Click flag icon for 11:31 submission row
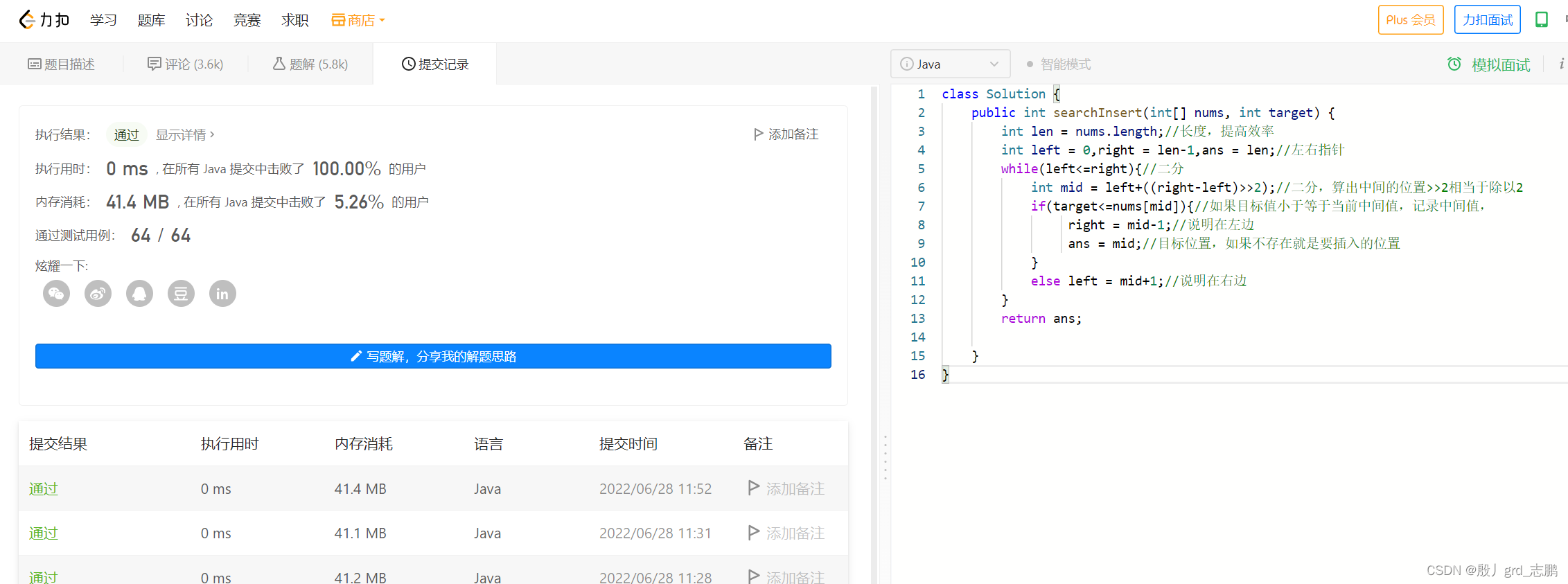 (x=754, y=532)
